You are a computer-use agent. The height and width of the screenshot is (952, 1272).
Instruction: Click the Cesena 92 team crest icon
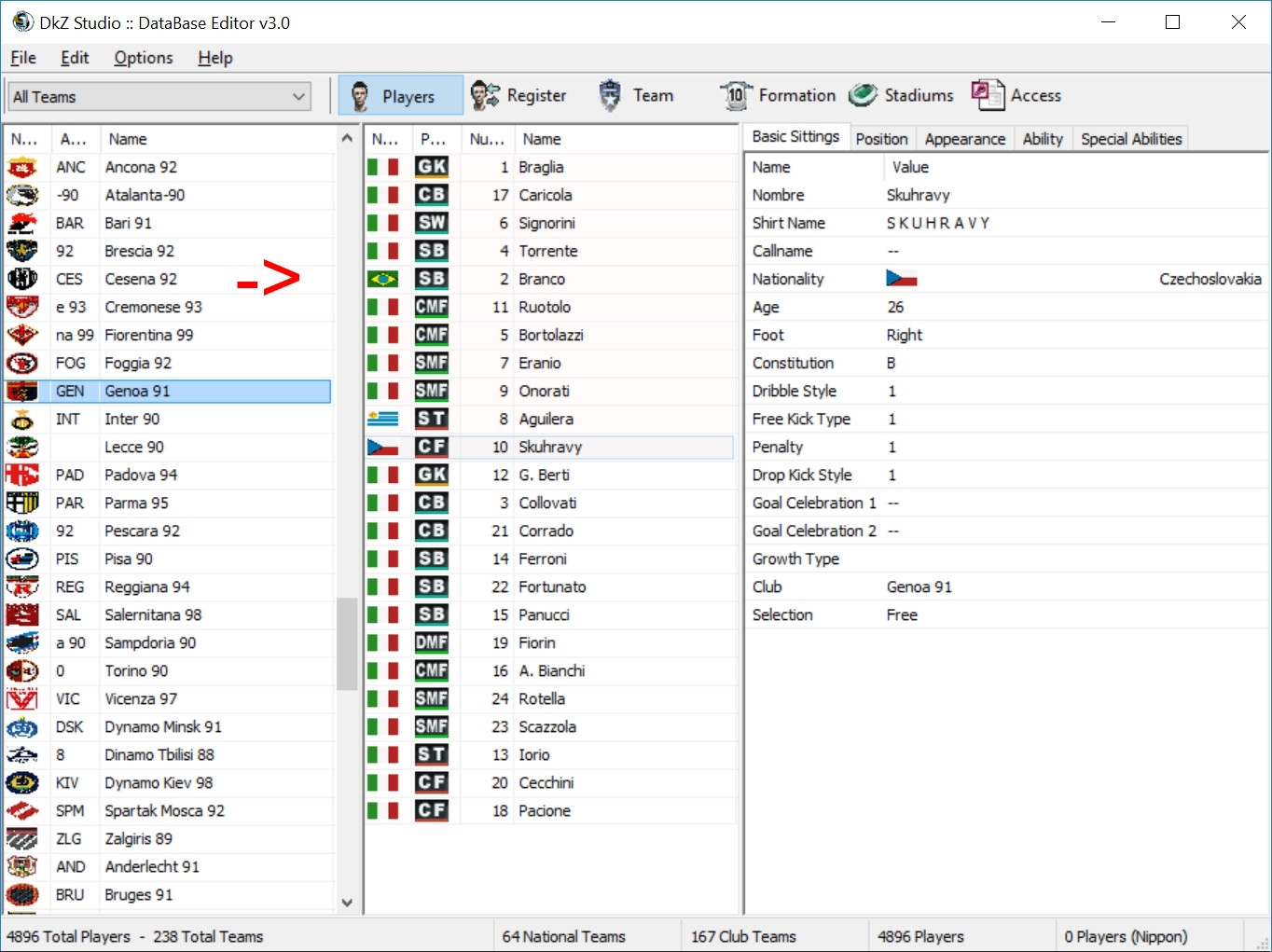(x=22, y=279)
